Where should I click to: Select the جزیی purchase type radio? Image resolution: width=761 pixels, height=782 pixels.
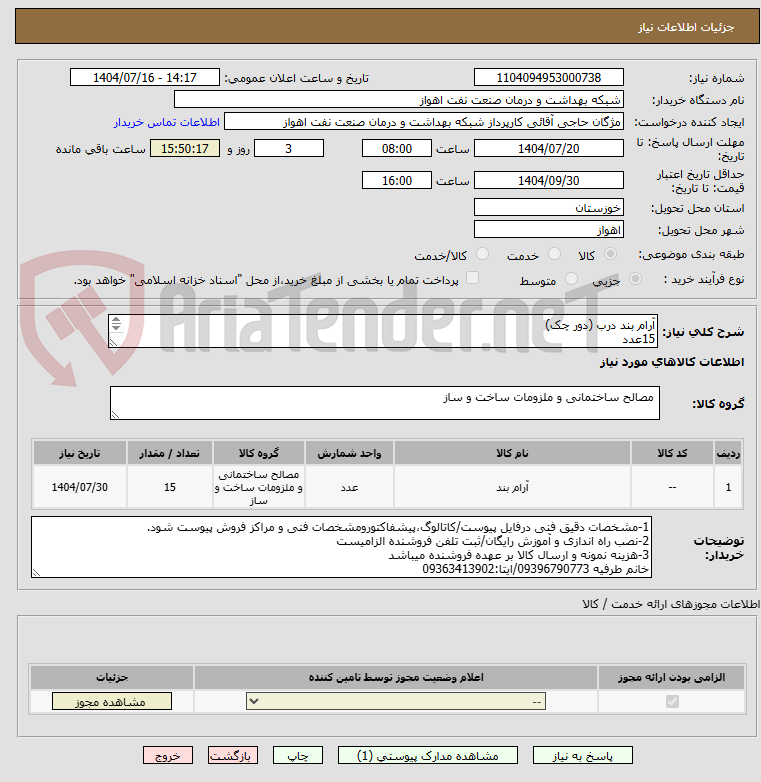pos(635,279)
